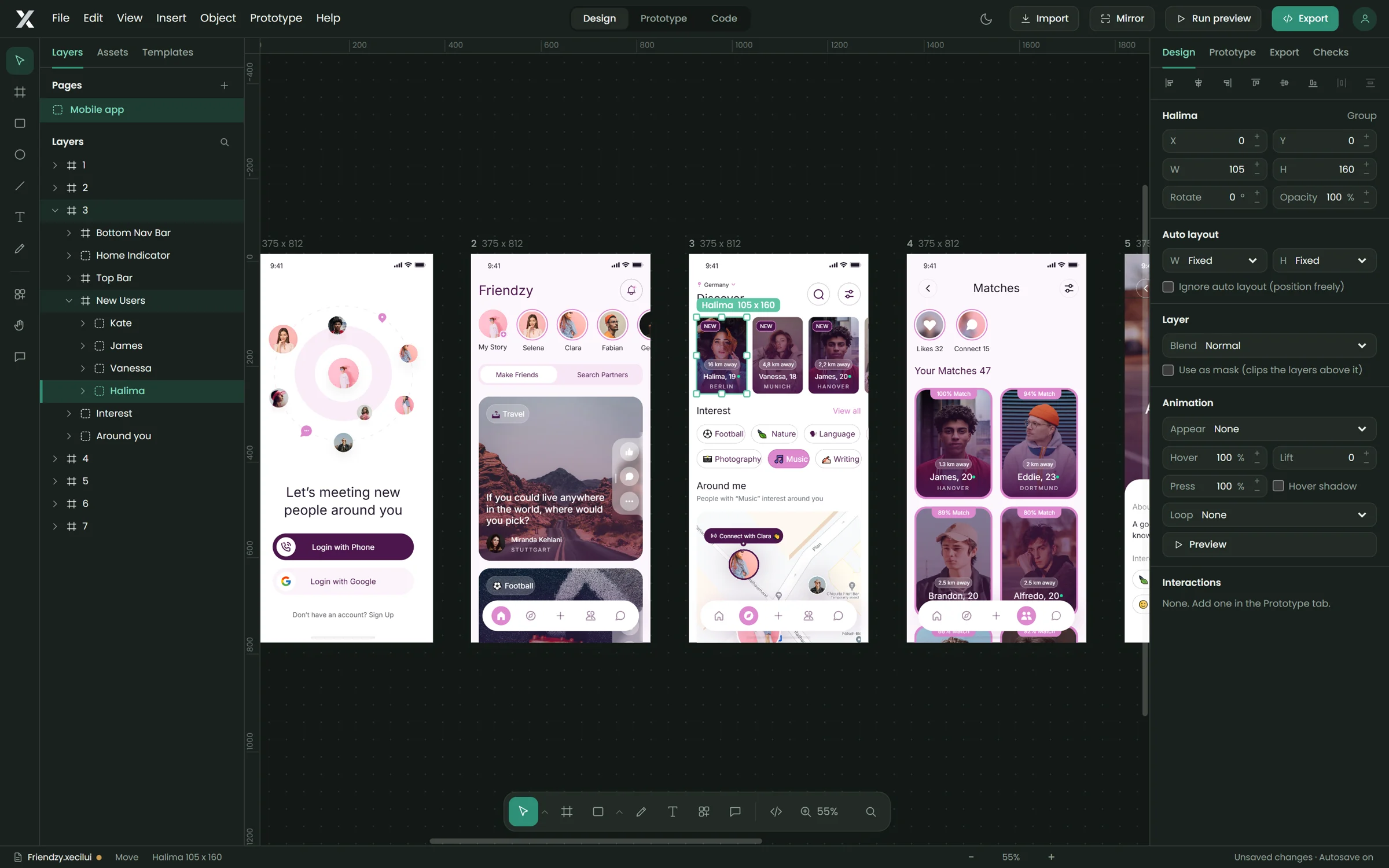Open the width Fixed dropdown
The height and width of the screenshot is (868, 1389).
[1214, 260]
